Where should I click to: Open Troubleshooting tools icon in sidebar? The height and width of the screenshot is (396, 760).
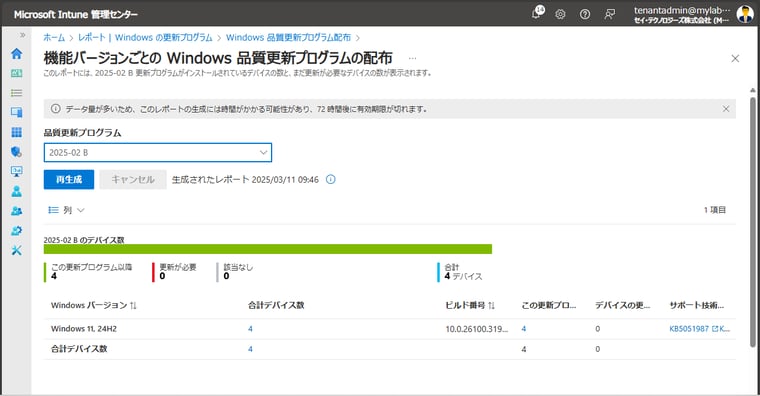click(x=16, y=250)
